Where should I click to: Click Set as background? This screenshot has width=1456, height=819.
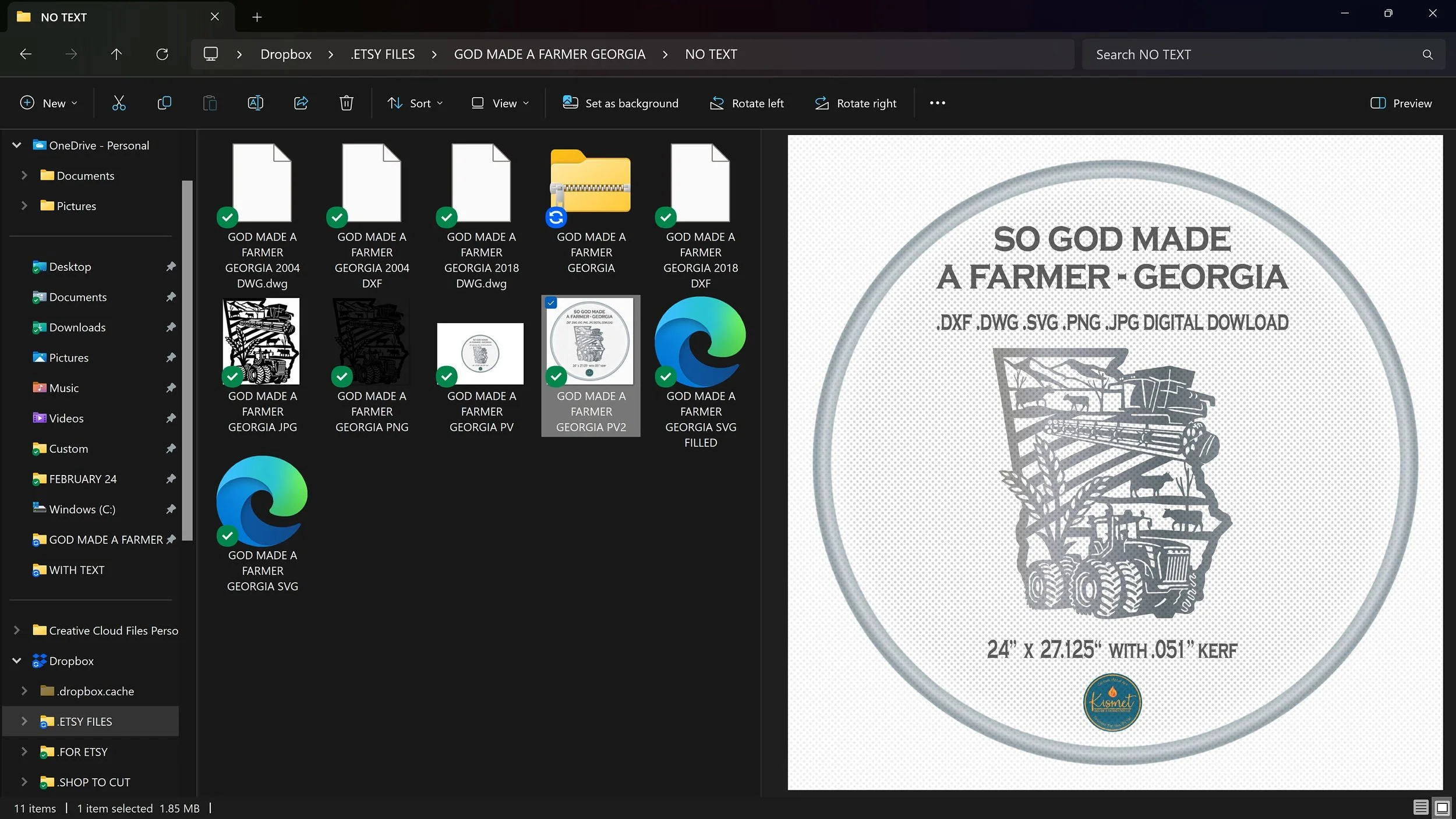click(x=620, y=103)
